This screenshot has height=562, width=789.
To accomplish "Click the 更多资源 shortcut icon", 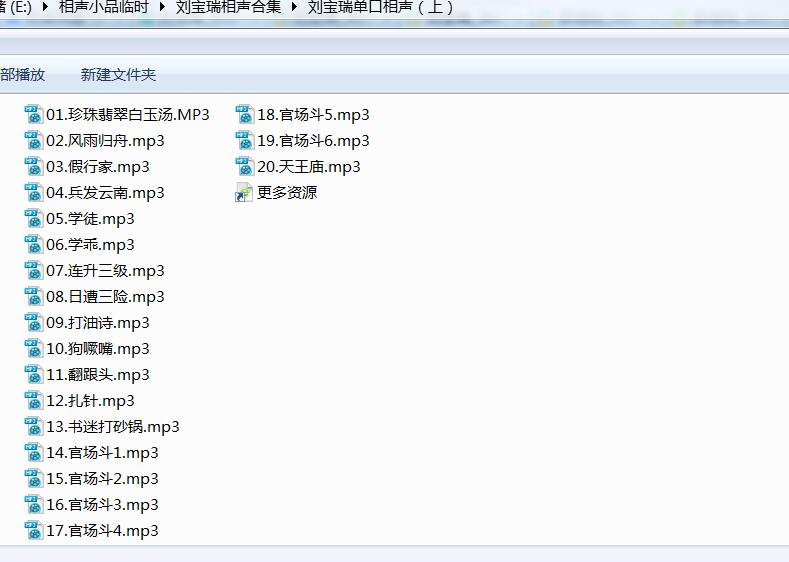I will 244,192.
